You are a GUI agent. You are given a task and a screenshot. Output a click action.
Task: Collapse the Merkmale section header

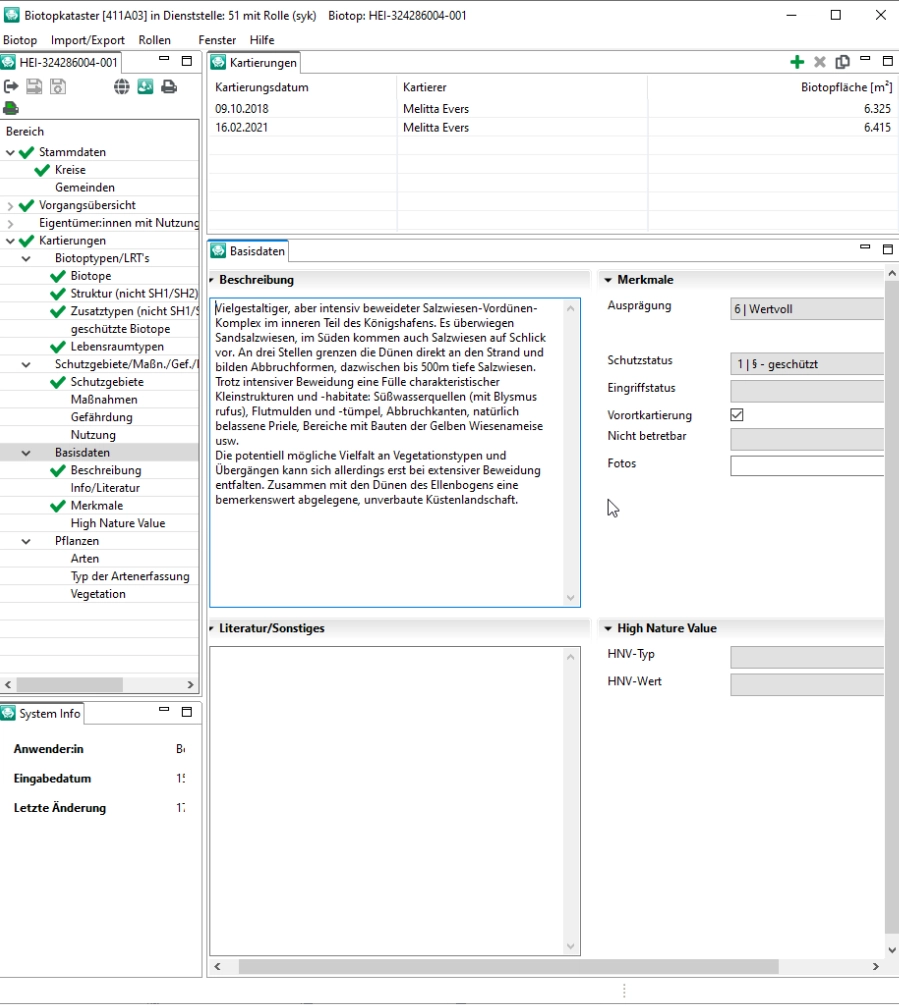coord(607,279)
